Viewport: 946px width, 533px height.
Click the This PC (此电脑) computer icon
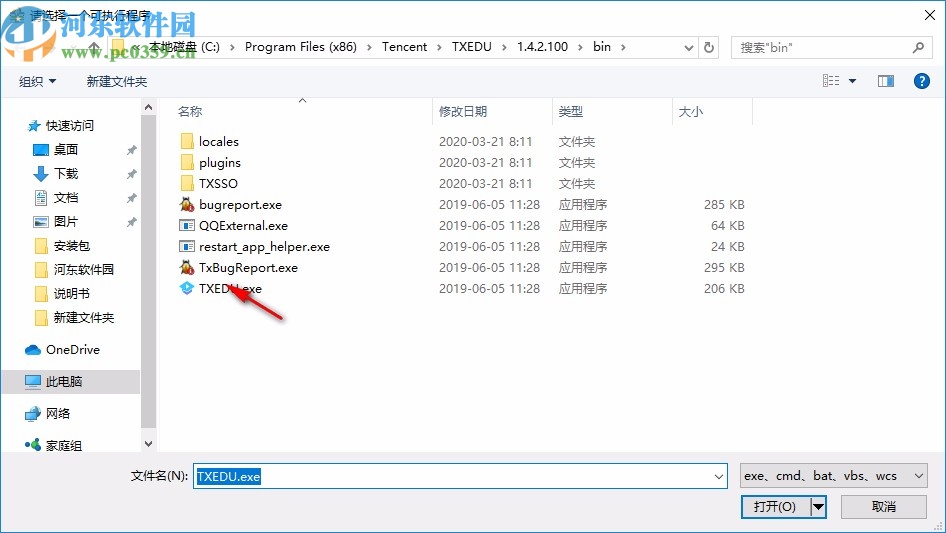[33, 381]
